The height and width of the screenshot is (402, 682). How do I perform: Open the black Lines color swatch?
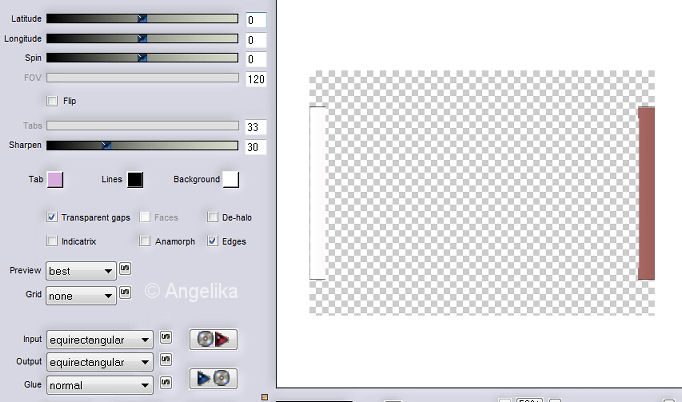point(135,179)
